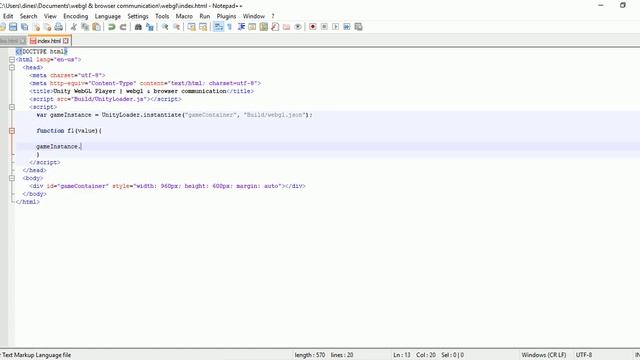The image size is (640, 360).
Task: Open the Function List icon
Action: pos(275,27)
